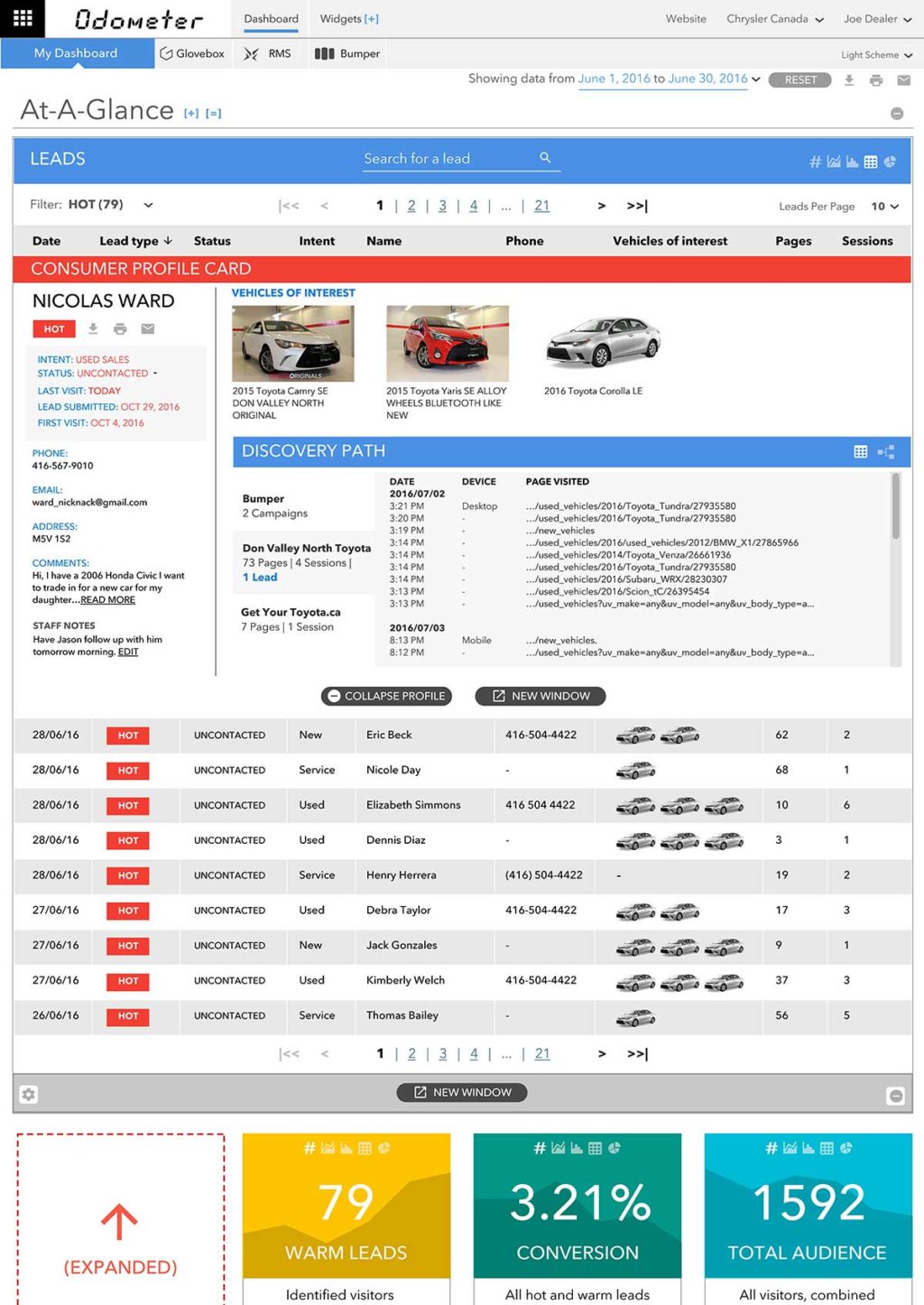Image resolution: width=924 pixels, height=1305 pixels.
Task: Email Nicolas Ward's profile card
Action: [x=148, y=329]
